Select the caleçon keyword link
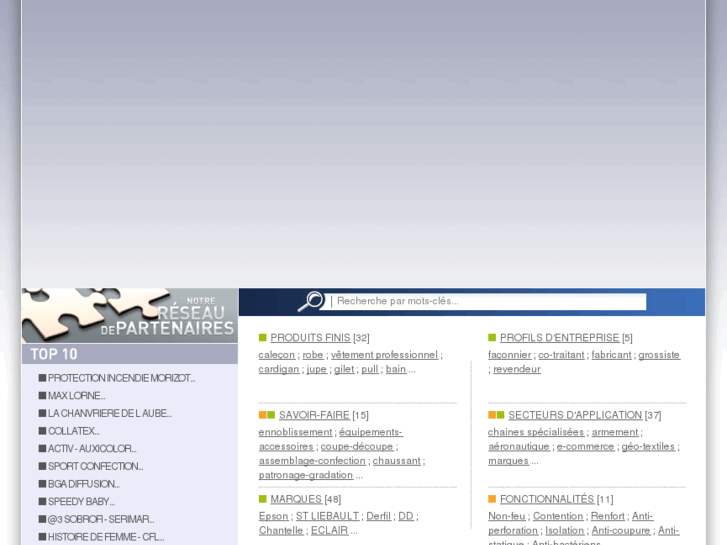This screenshot has width=727, height=545. click(x=277, y=355)
